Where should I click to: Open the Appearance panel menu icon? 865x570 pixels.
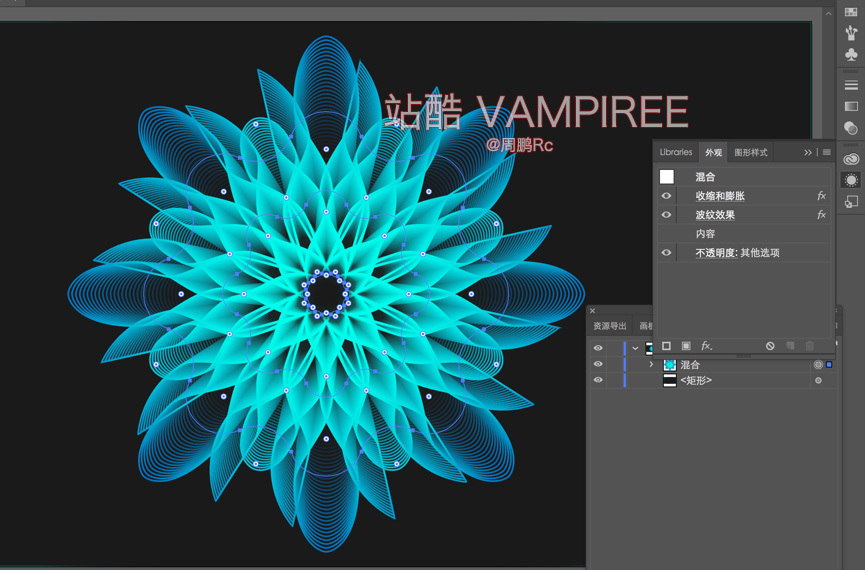coord(826,152)
